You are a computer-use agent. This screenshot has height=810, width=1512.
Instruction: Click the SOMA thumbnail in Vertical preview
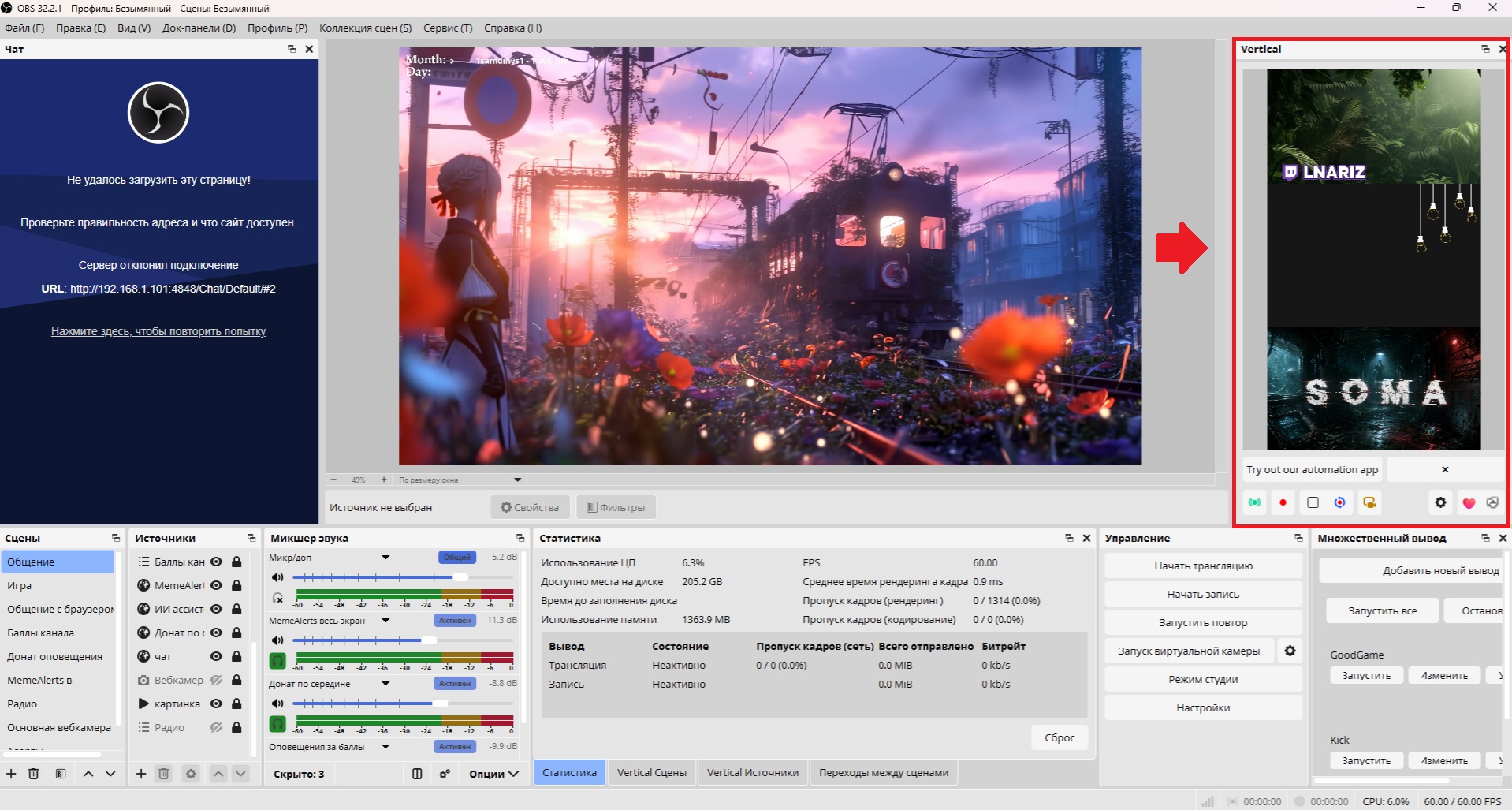point(1374,389)
